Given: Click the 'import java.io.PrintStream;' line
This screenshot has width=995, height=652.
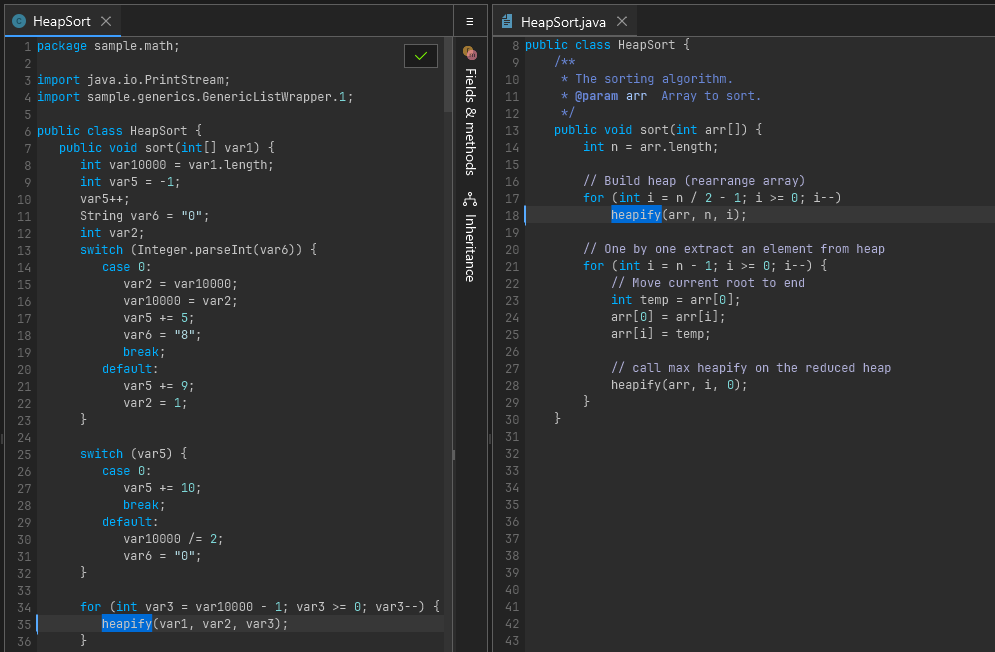Looking at the screenshot, I should pyautogui.click(x=133, y=79).
